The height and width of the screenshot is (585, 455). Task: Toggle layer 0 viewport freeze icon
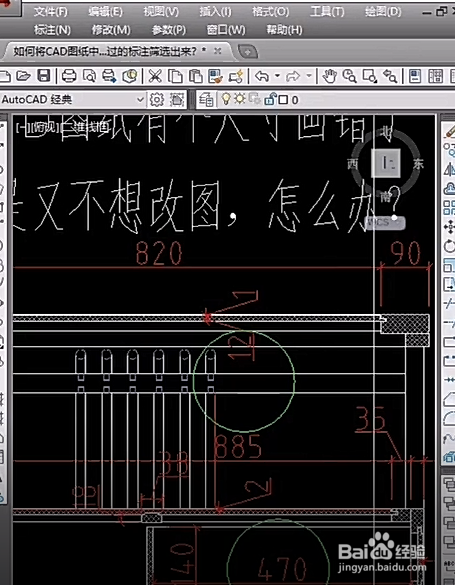pyautogui.click(x=255, y=99)
